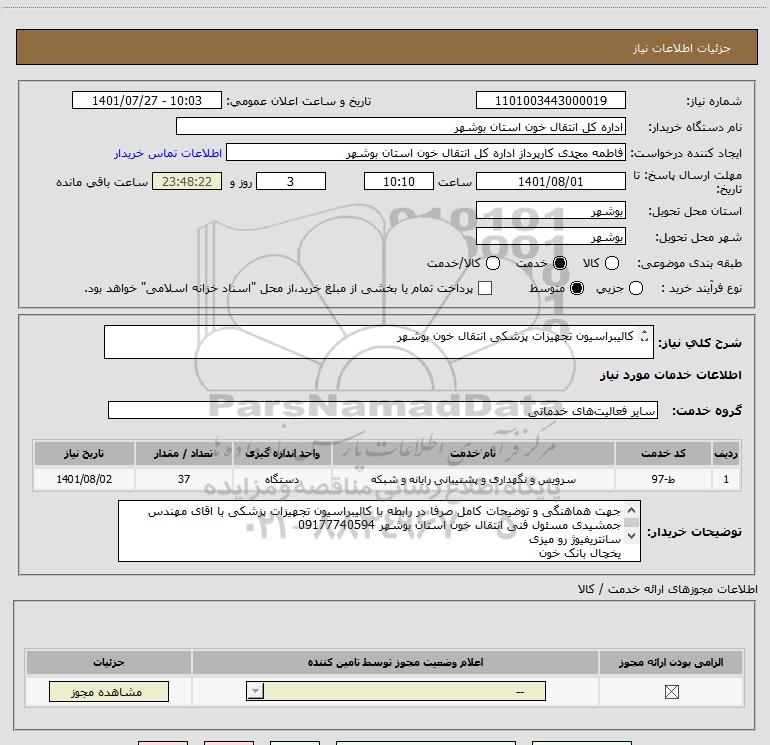This screenshot has width=770, height=745.
Task: Select the متوسط purchase type radio
Action: point(577,288)
